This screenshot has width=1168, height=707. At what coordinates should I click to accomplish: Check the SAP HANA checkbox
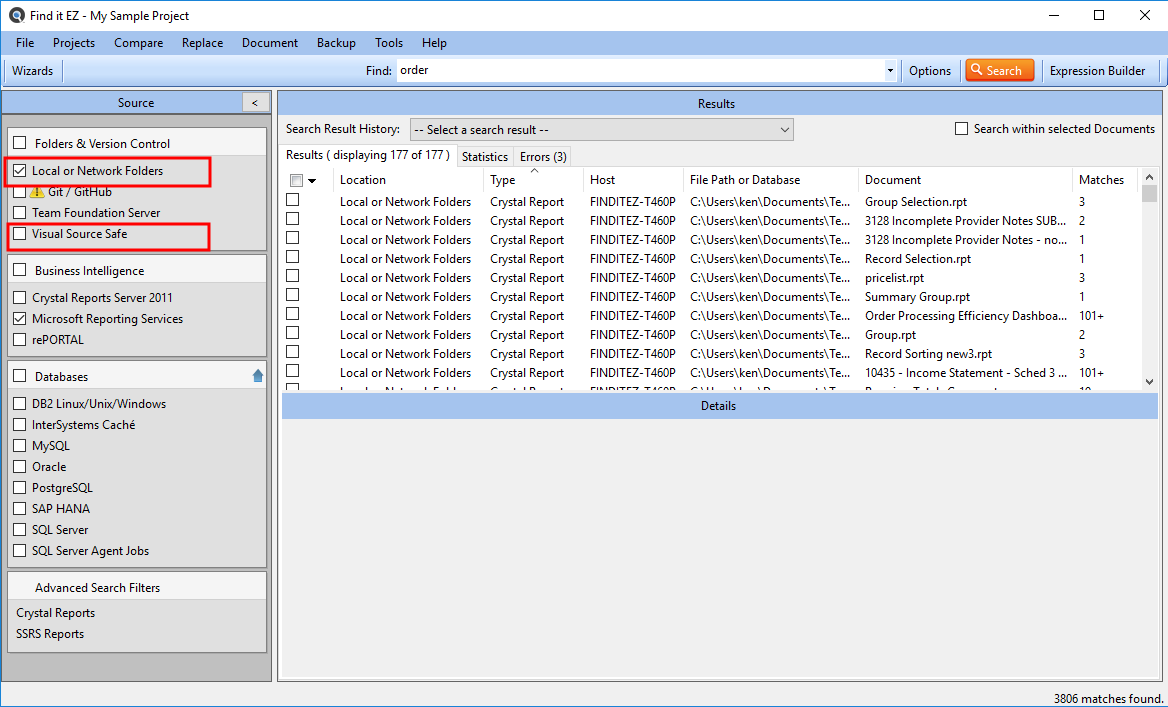pos(20,509)
